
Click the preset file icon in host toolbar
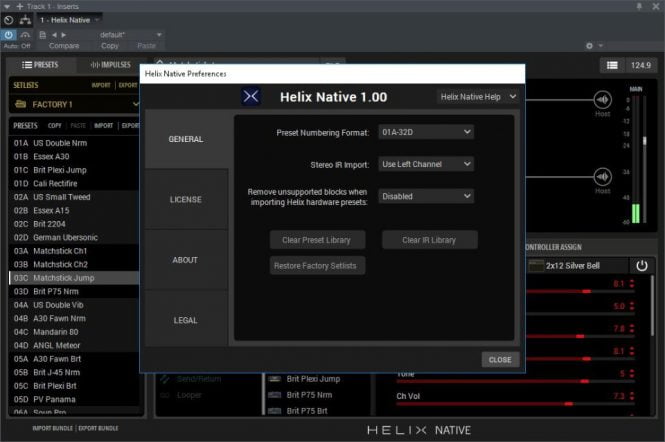[x=42, y=35]
